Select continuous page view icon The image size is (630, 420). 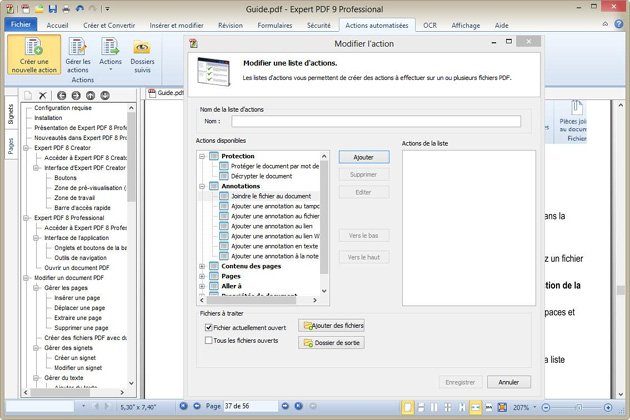click(421, 408)
